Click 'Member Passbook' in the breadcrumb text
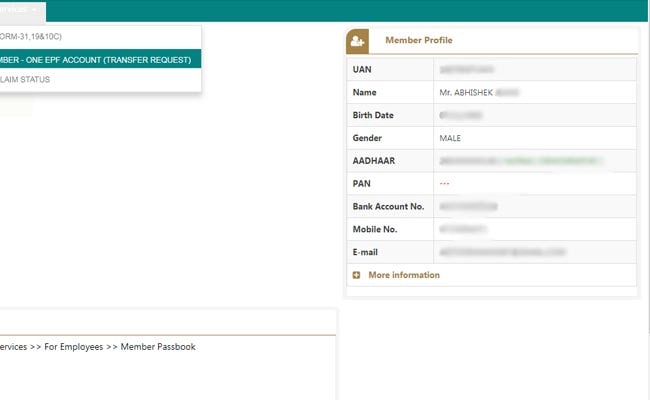Viewport: 650px width, 400px height. tap(157, 347)
